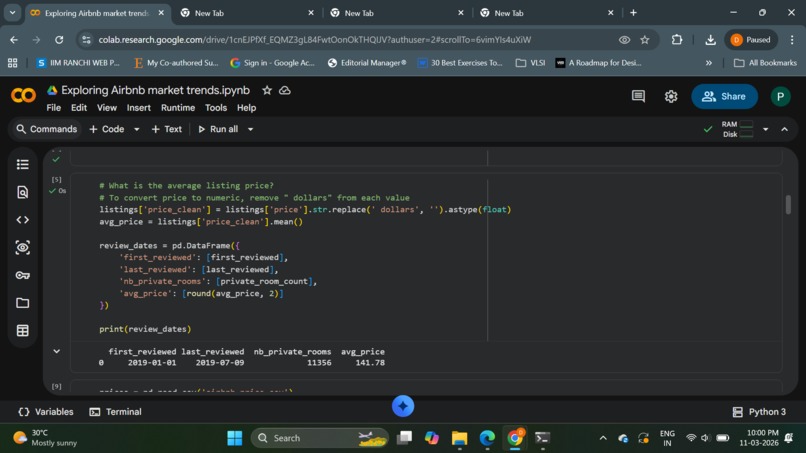Open the All Bookmarks folder
Image resolution: width=806 pixels, height=453 pixels.
click(765, 63)
